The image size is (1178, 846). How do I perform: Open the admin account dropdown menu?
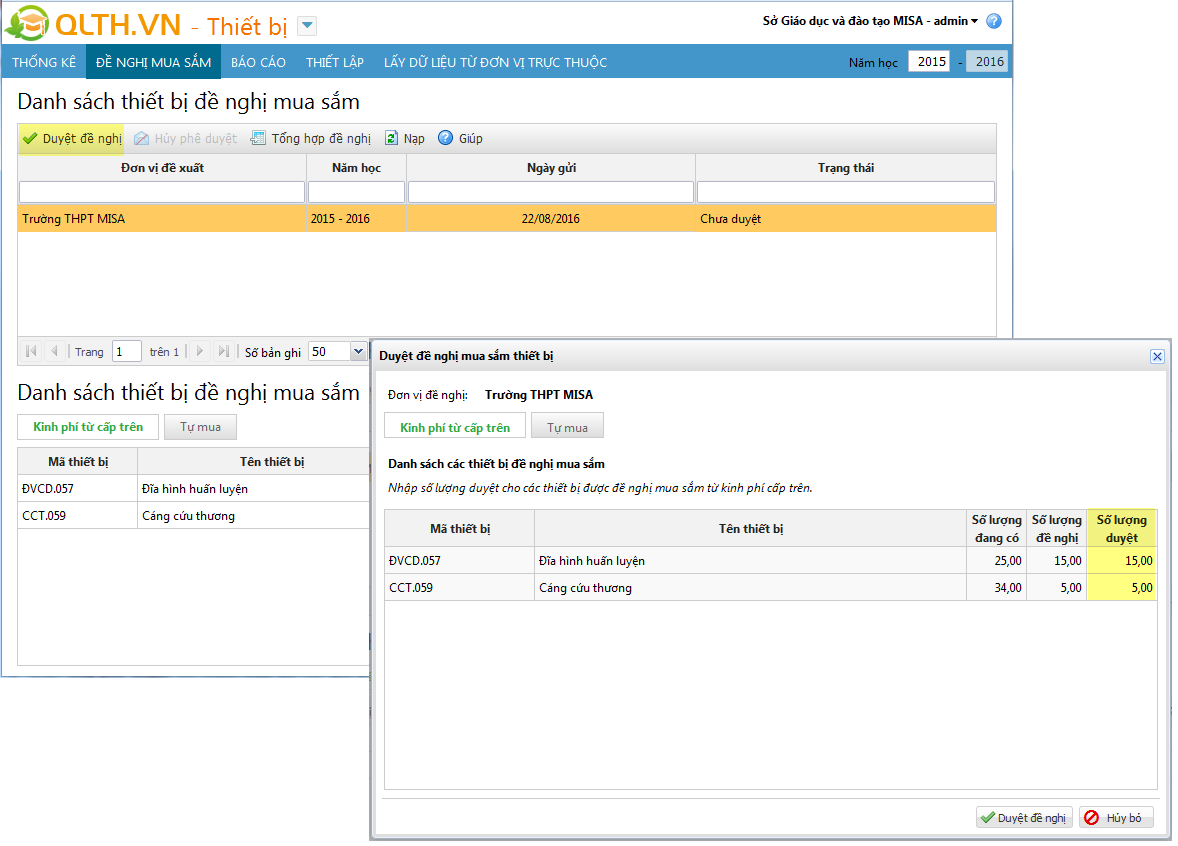tap(974, 21)
